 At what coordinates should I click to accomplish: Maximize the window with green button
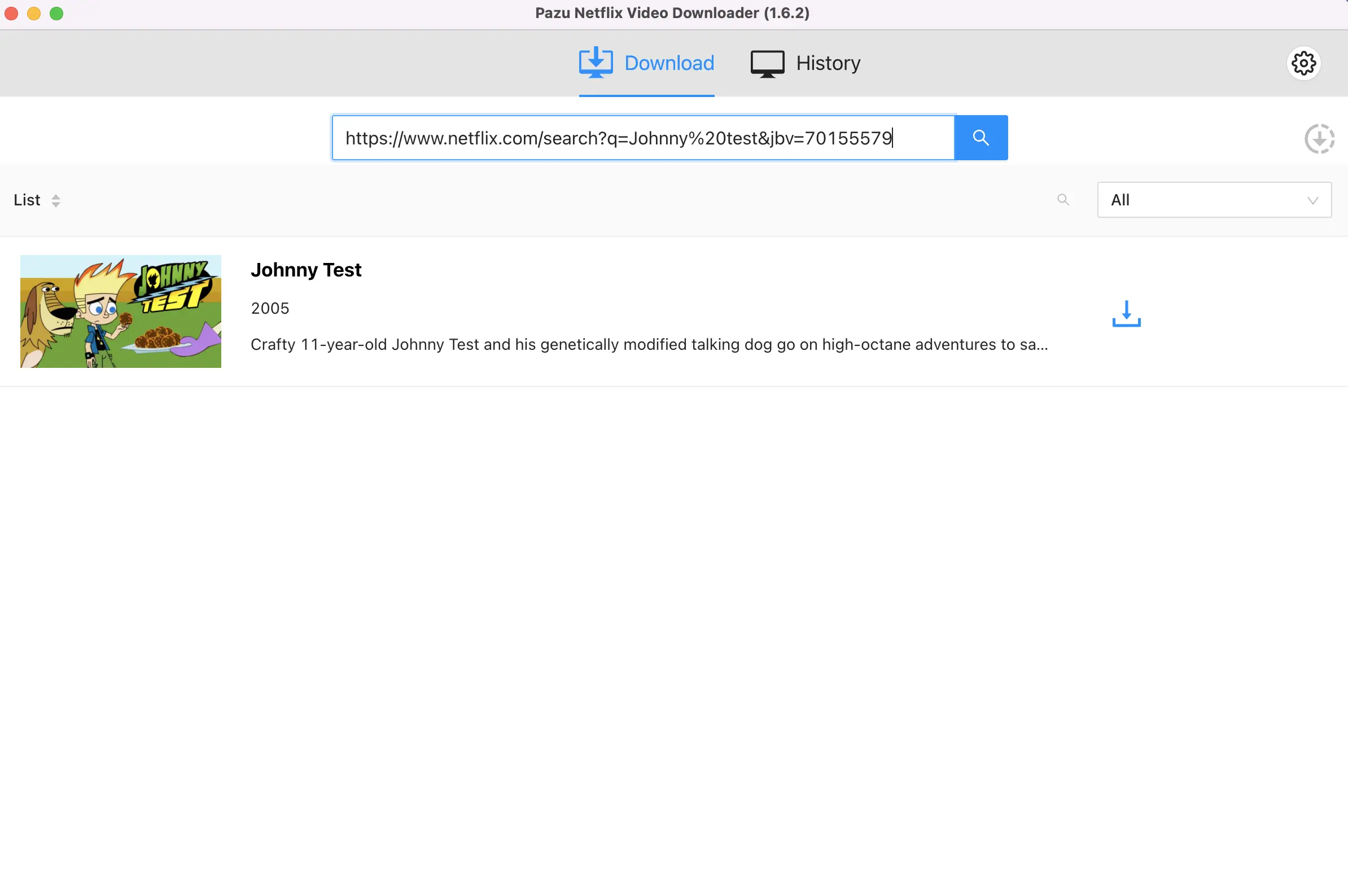(56, 13)
